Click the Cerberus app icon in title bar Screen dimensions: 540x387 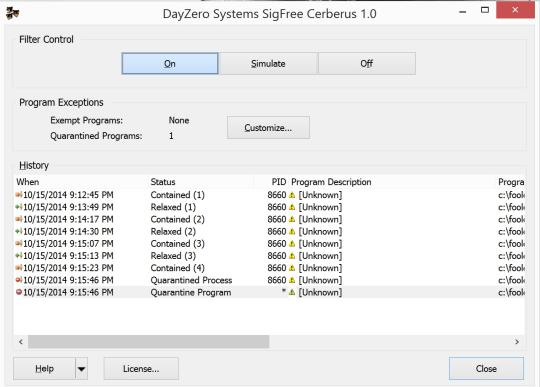coord(12,13)
